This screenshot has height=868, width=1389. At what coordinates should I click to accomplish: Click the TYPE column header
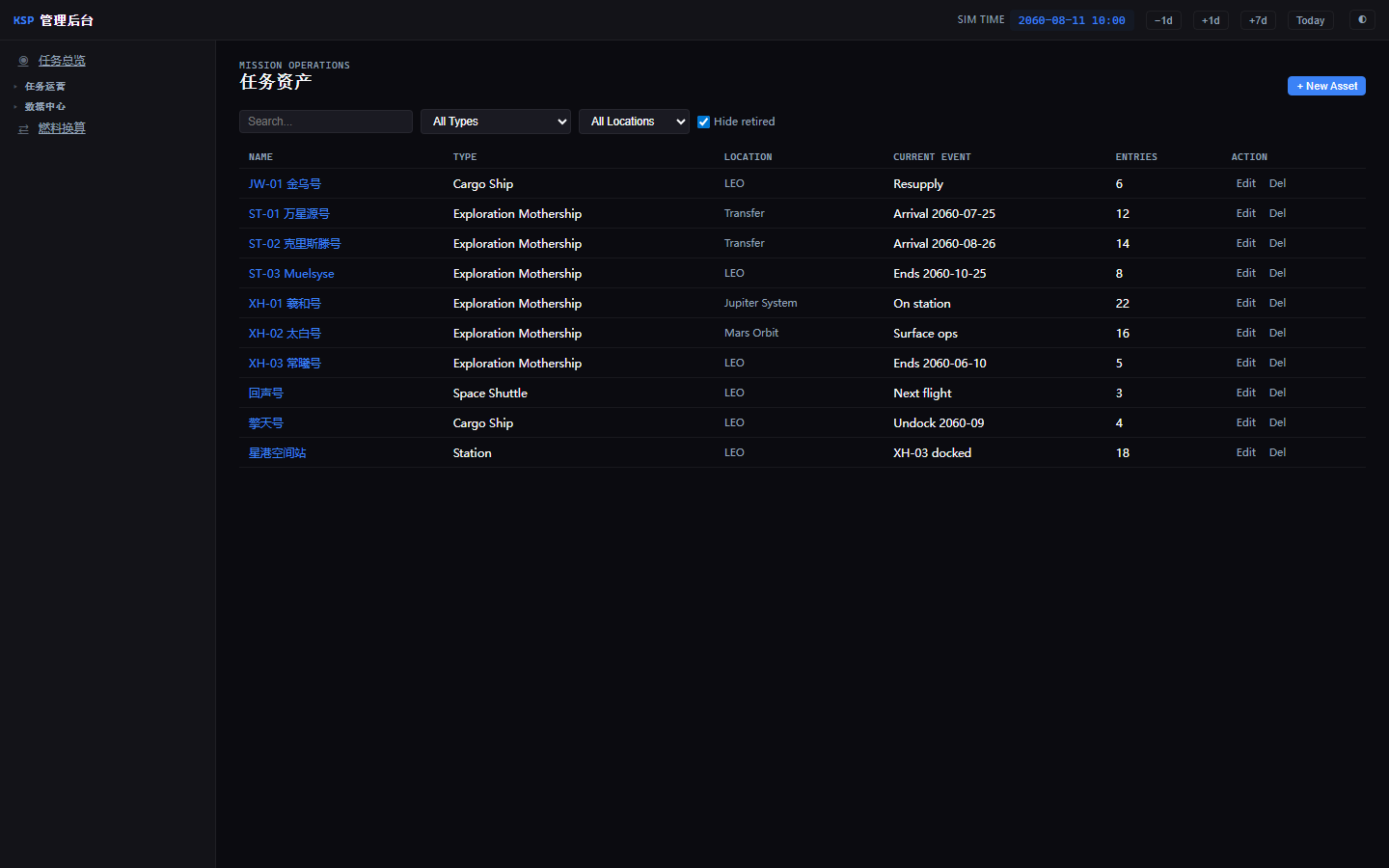(x=465, y=157)
